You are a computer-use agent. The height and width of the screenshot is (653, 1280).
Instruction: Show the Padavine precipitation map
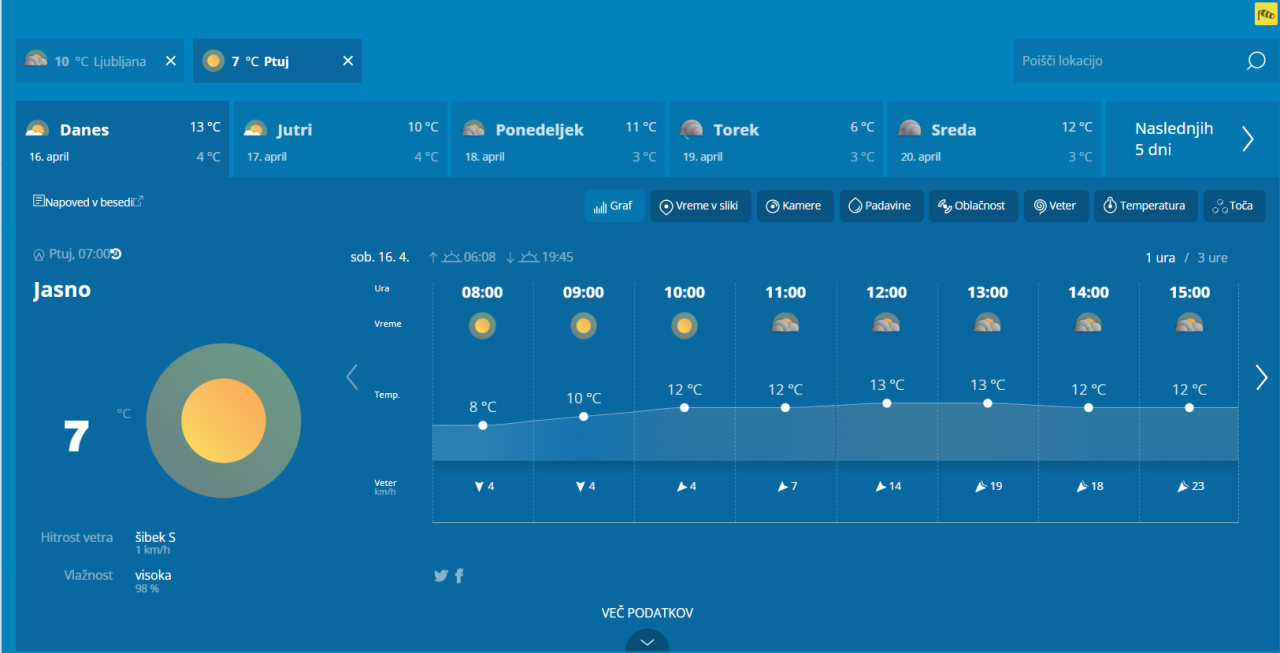(x=880, y=206)
